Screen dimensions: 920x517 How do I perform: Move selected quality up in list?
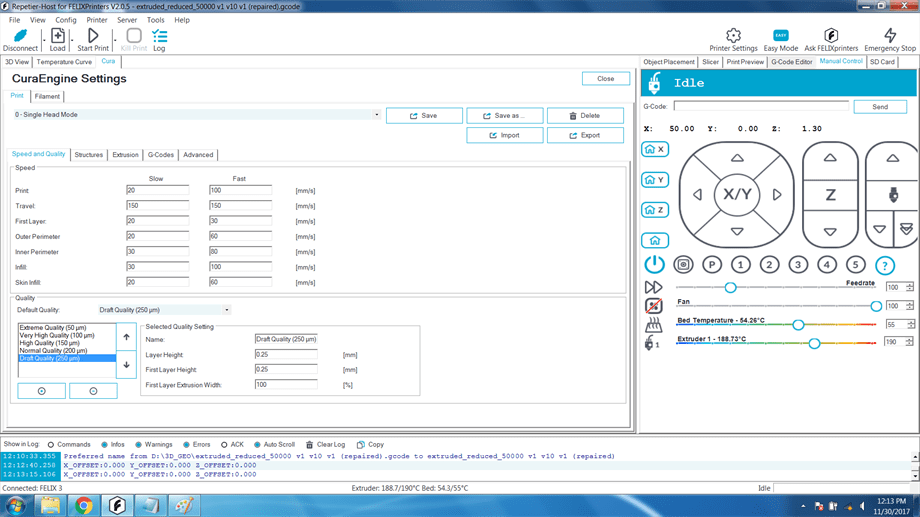click(x=126, y=337)
